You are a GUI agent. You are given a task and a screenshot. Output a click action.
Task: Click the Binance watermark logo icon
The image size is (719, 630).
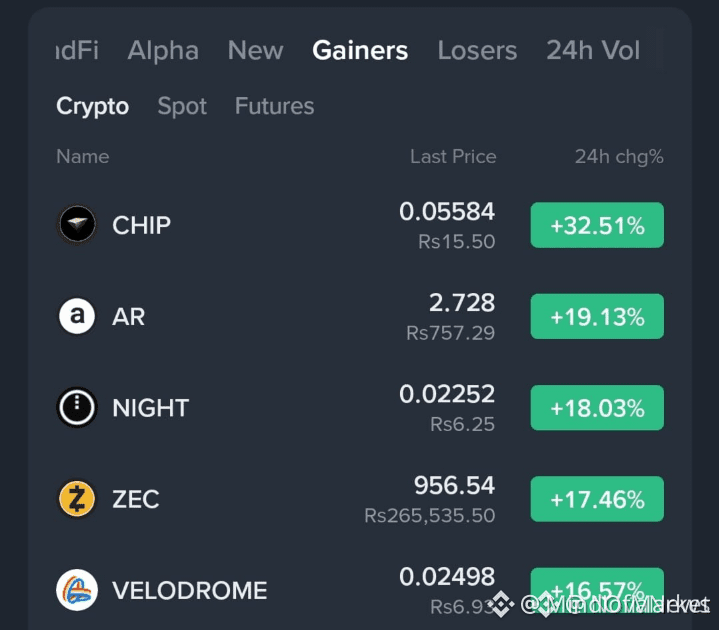501,604
